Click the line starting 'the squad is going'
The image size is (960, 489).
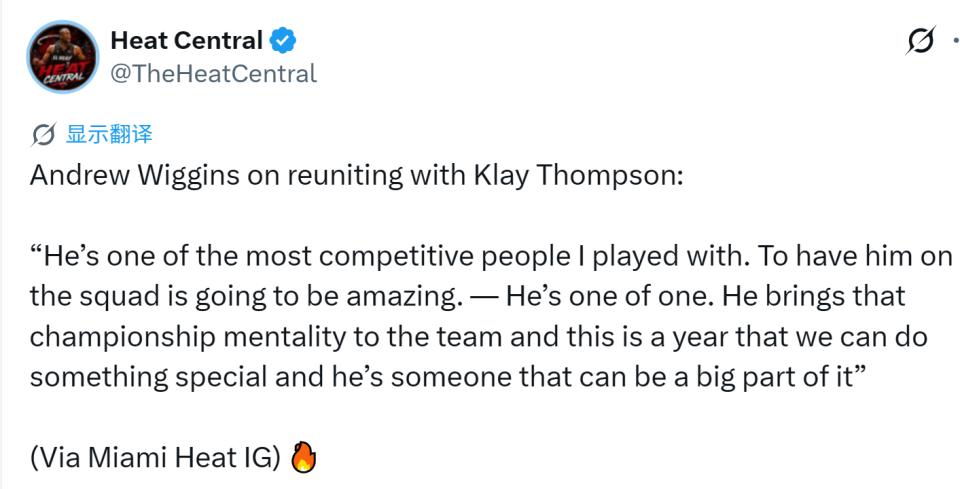tap(468, 297)
